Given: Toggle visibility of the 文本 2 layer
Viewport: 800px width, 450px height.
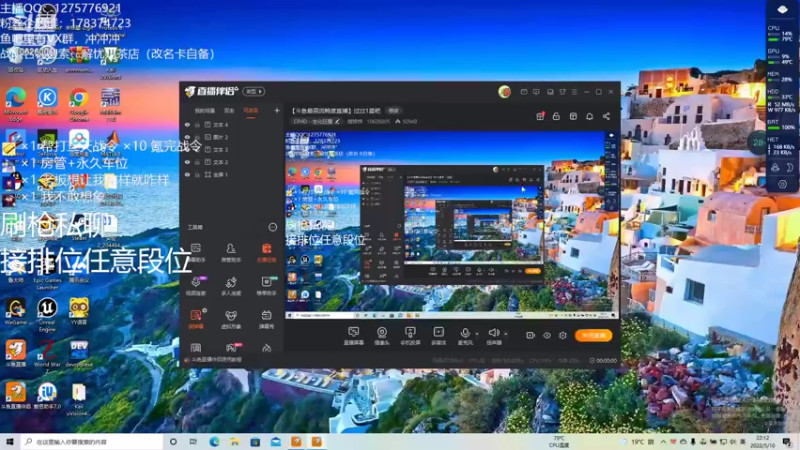Looking at the screenshot, I should point(187,162).
